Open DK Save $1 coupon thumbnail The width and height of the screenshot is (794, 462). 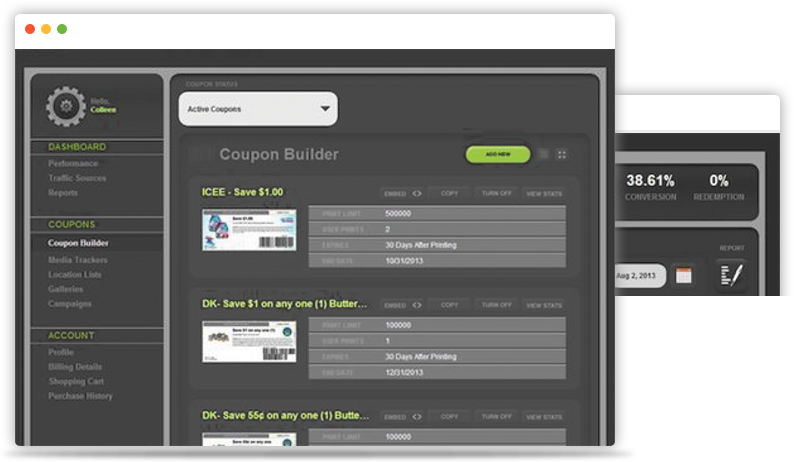pyautogui.click(x=249, y=341)
